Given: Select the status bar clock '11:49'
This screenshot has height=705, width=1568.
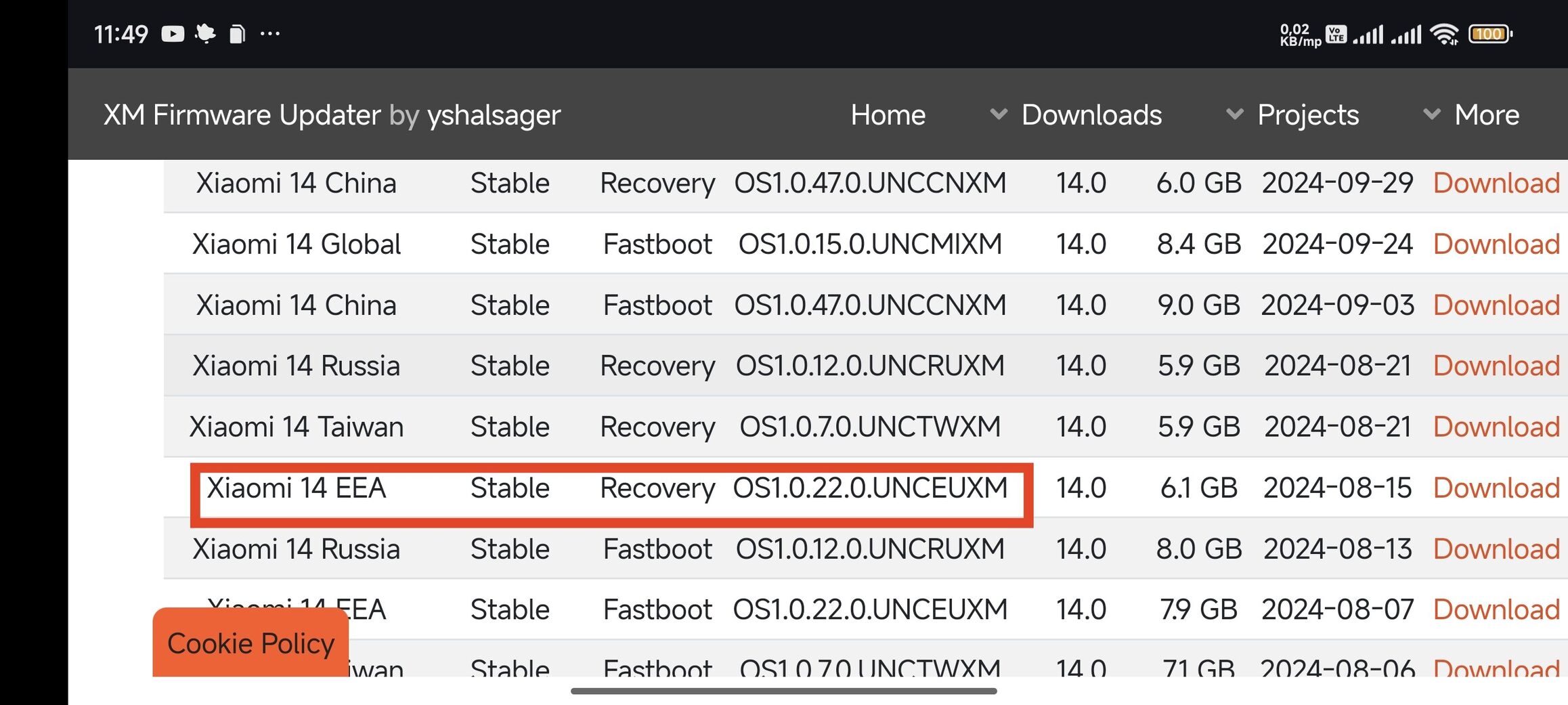Looking at the screenshot, I should click(x=121, y=34).
